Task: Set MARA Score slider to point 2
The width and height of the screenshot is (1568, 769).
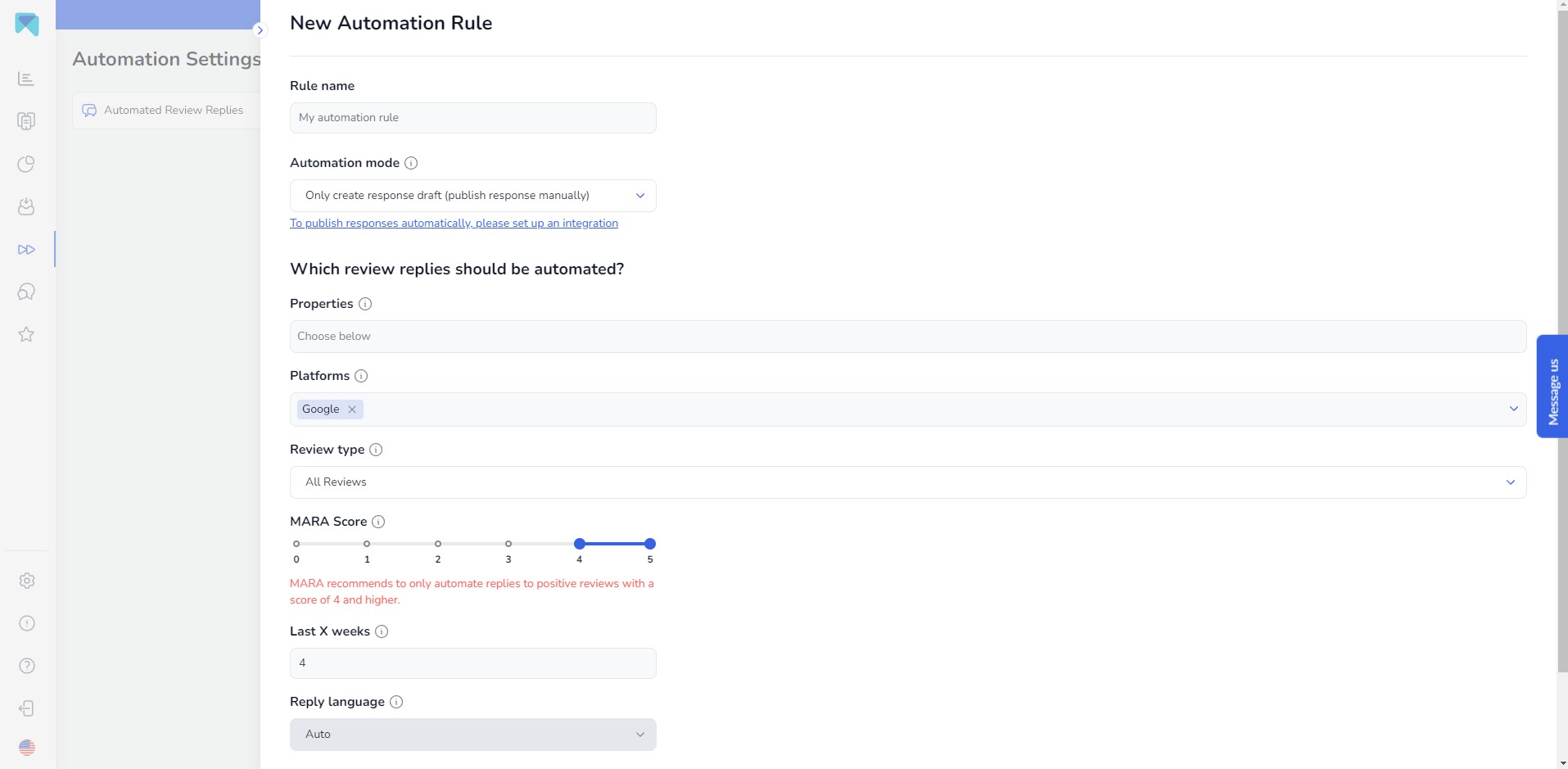Action: tap(438, 544)
